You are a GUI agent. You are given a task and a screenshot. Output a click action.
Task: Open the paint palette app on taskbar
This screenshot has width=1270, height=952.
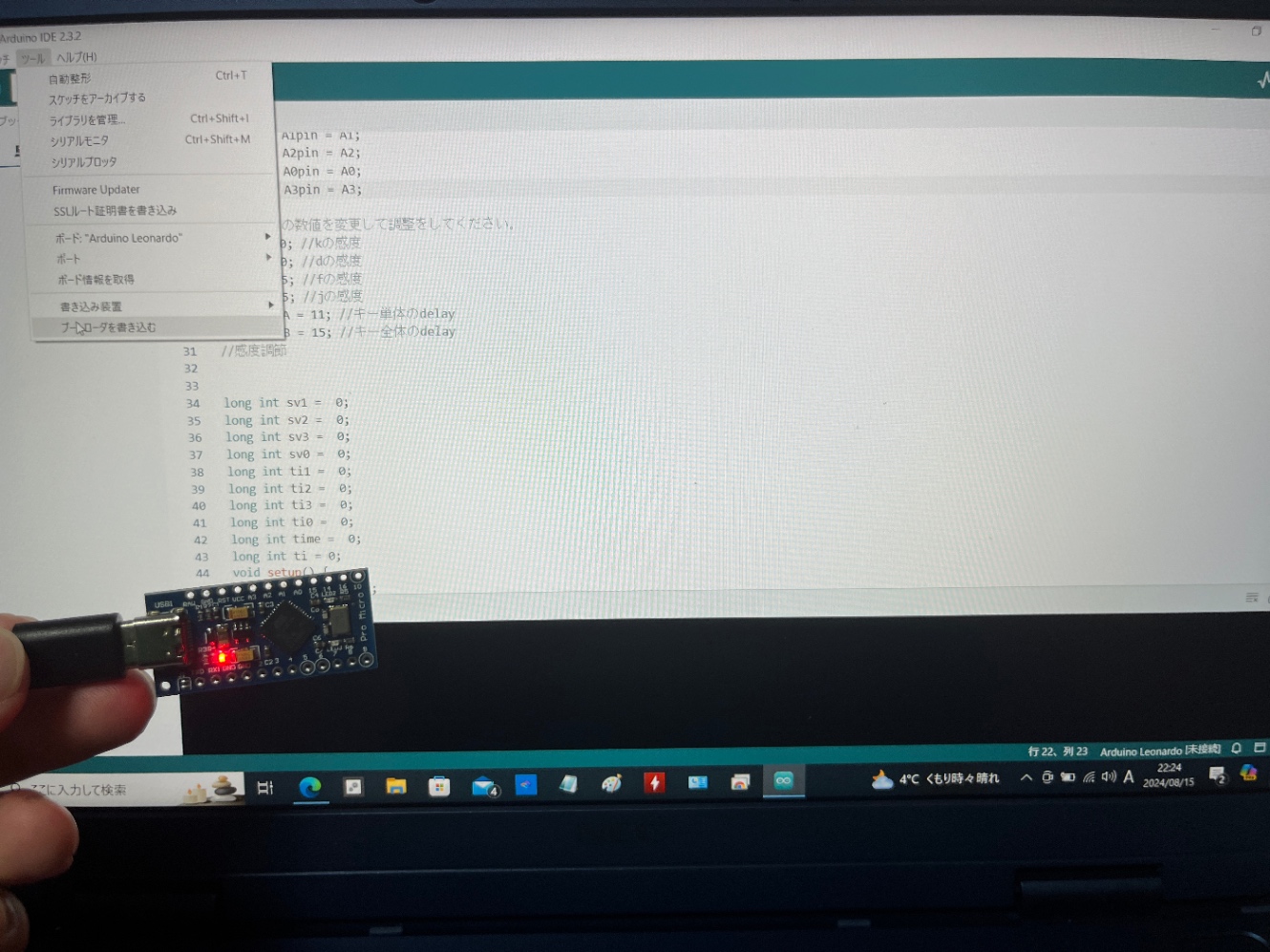[x=611, y=784]
